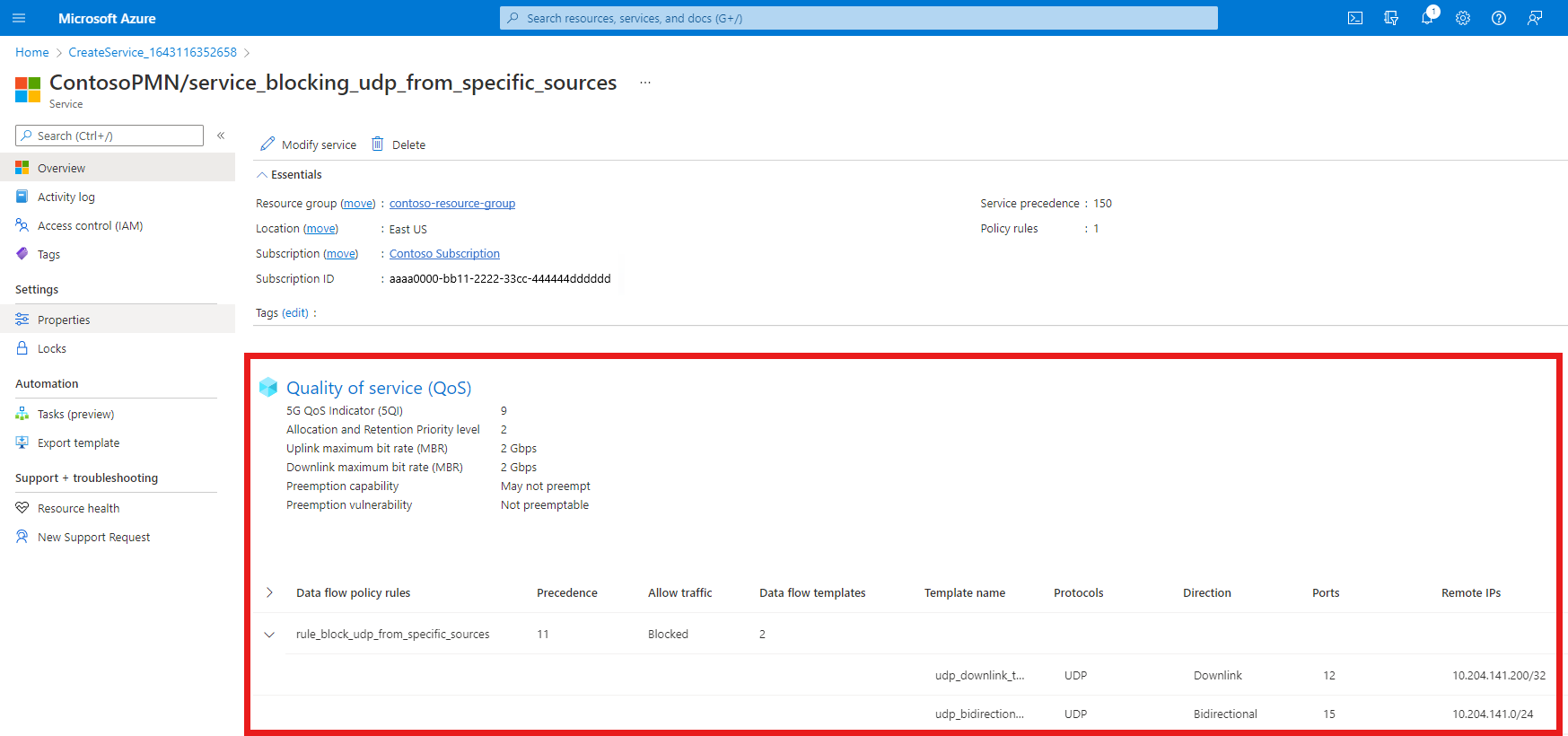Image resolution: width=1568 pixels, height=736 pixels.
Task: Click the Modify service button
Action: point(308,145)
